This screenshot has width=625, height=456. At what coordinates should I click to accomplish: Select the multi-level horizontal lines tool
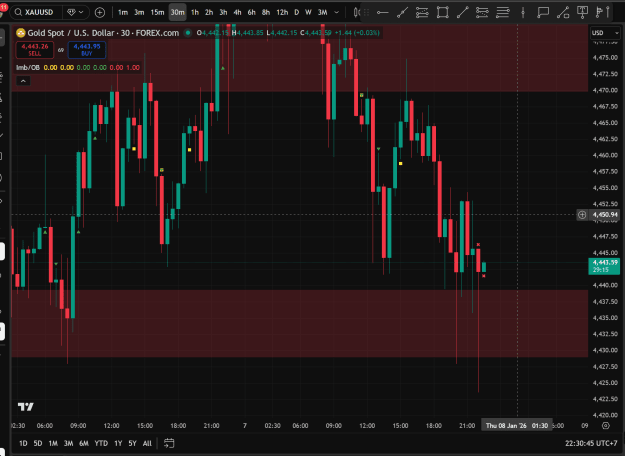click(x=503, y=12)
